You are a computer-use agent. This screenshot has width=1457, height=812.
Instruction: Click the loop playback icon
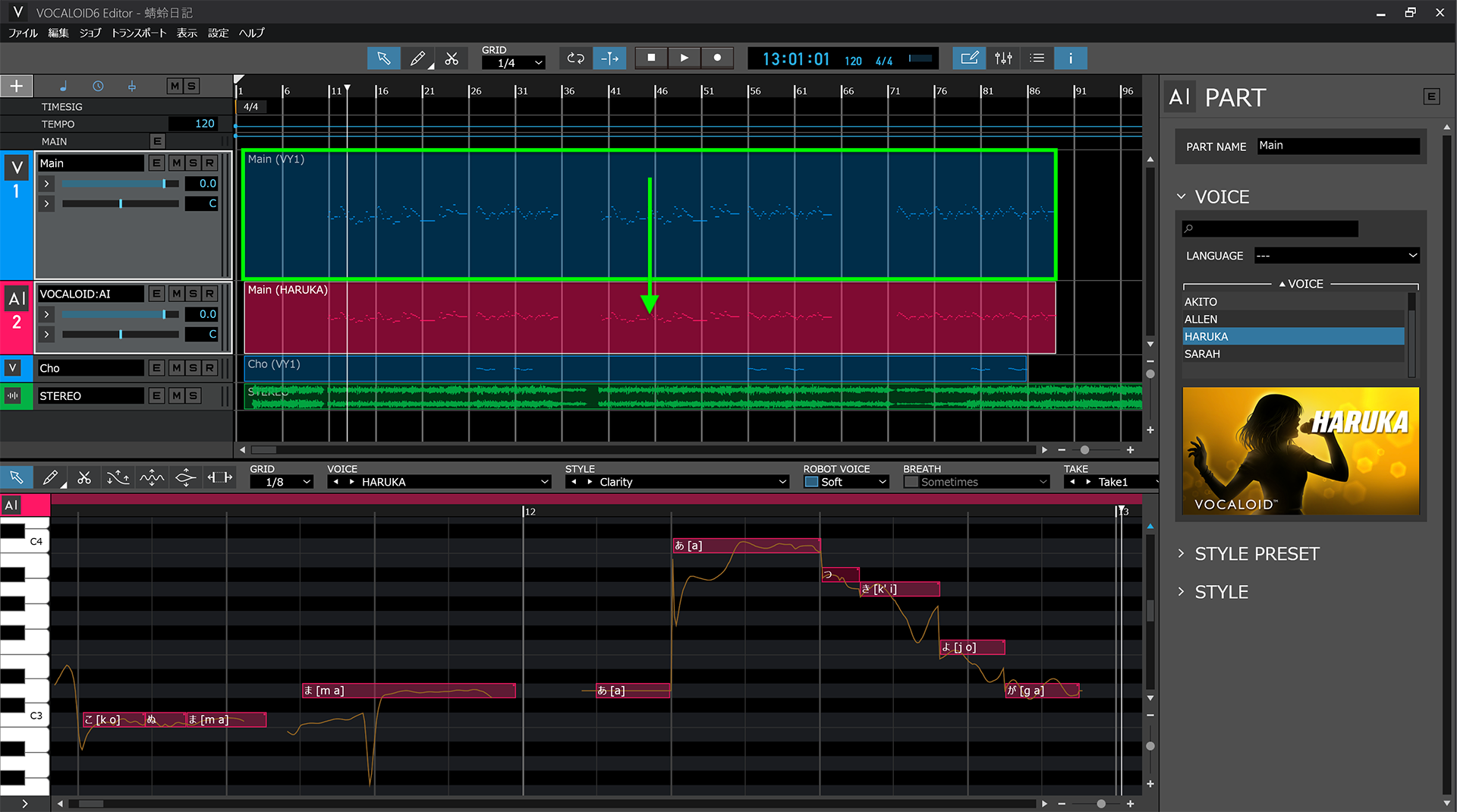[574, 58]
